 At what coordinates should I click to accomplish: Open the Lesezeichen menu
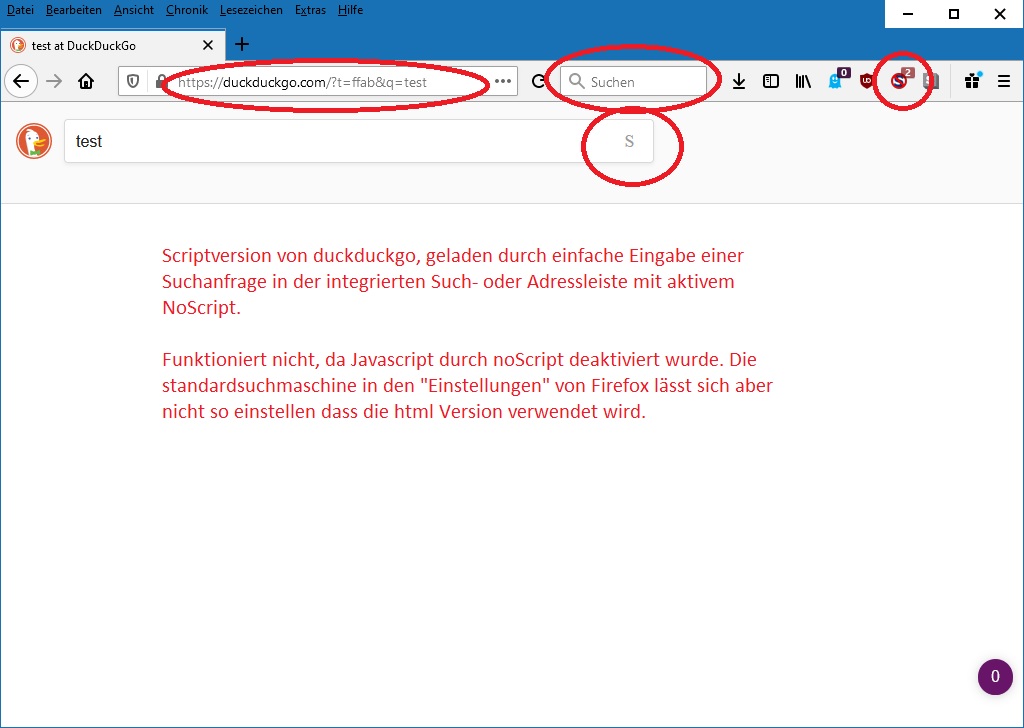[x=251, y=10]
